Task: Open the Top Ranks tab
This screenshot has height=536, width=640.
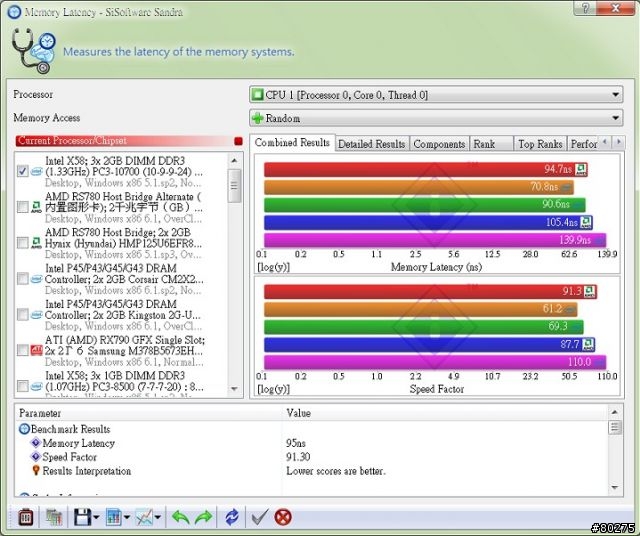Action: point(540,144)
